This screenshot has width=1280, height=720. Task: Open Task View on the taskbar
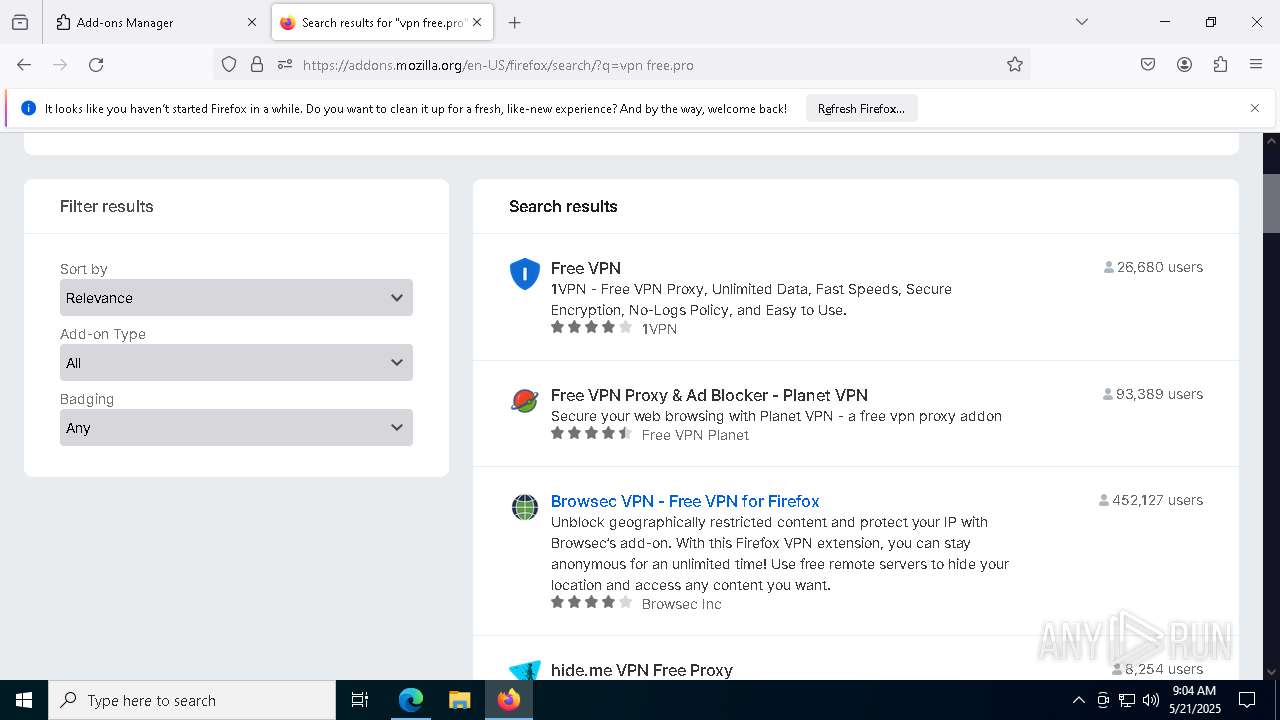pyautogui.click(x=360, y=700)
